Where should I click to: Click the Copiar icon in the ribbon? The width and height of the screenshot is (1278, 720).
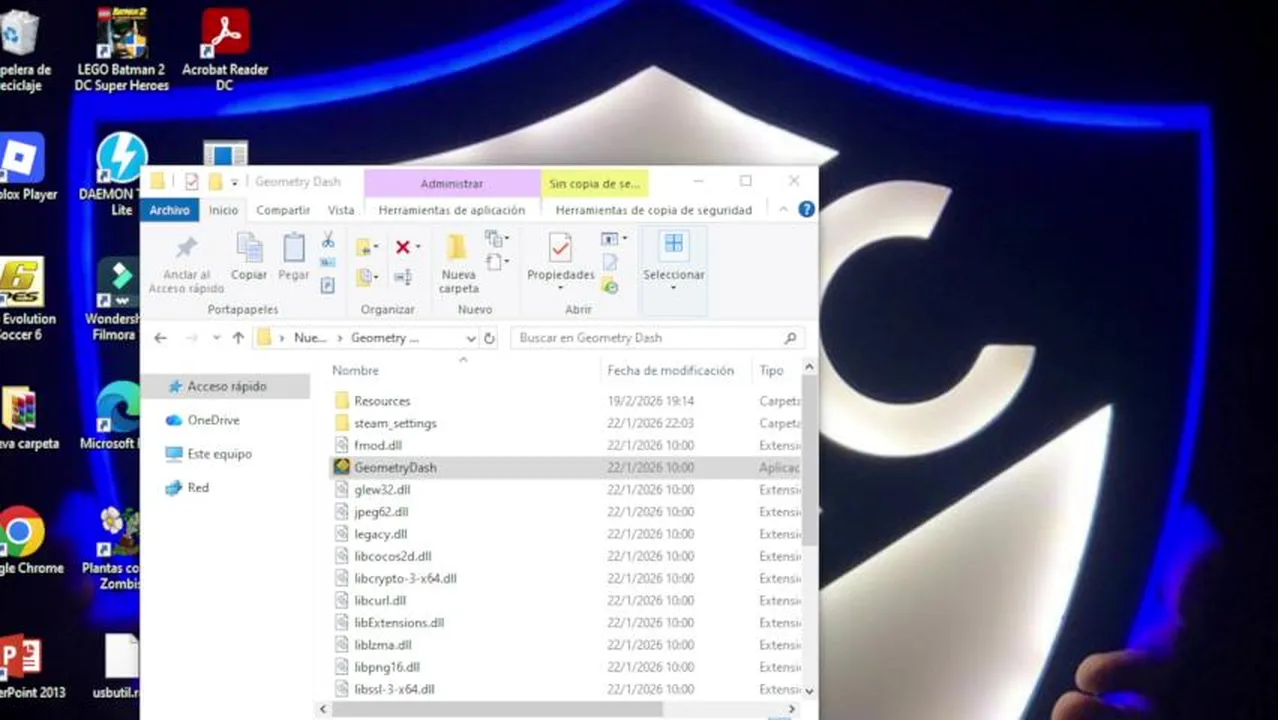tap(249, 248)
